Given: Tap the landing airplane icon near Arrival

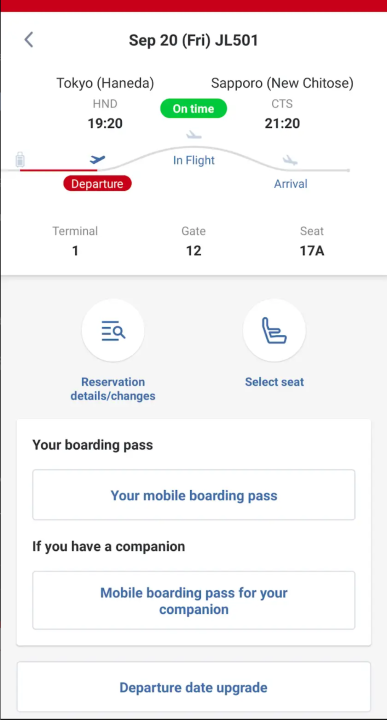Looking at the screenshot, I should coord(290,160).
